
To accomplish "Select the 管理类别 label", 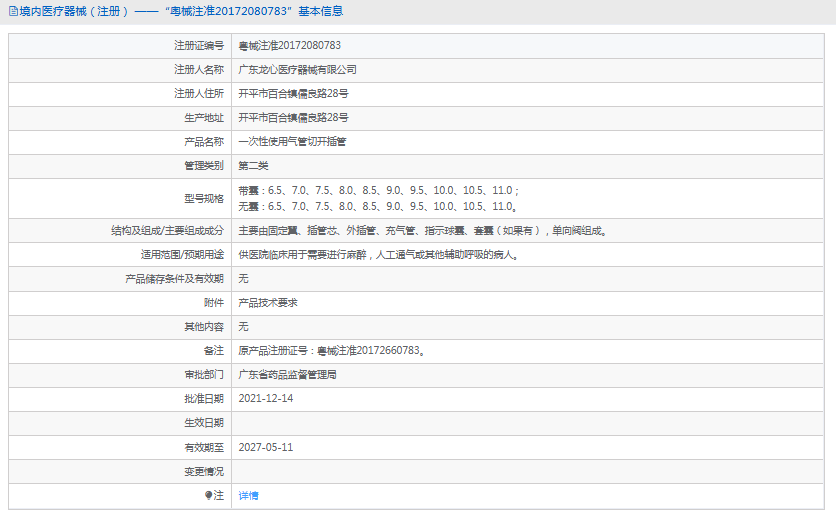I will tap(204, 166).
